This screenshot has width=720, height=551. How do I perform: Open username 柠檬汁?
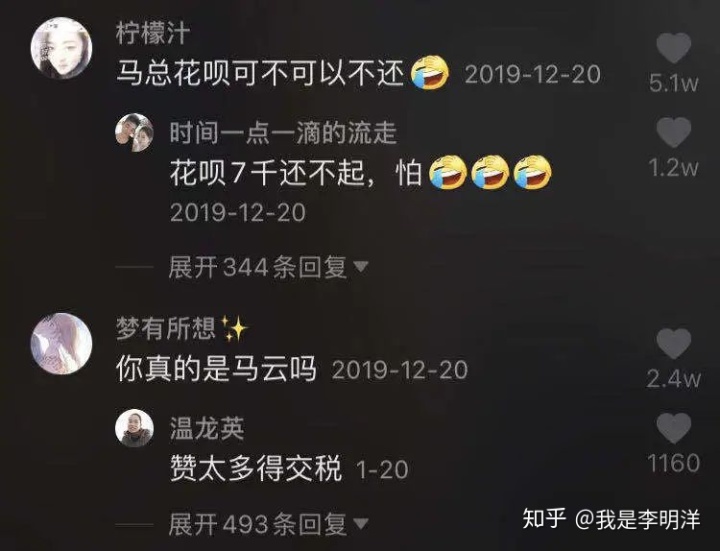[x=153, y=34]
